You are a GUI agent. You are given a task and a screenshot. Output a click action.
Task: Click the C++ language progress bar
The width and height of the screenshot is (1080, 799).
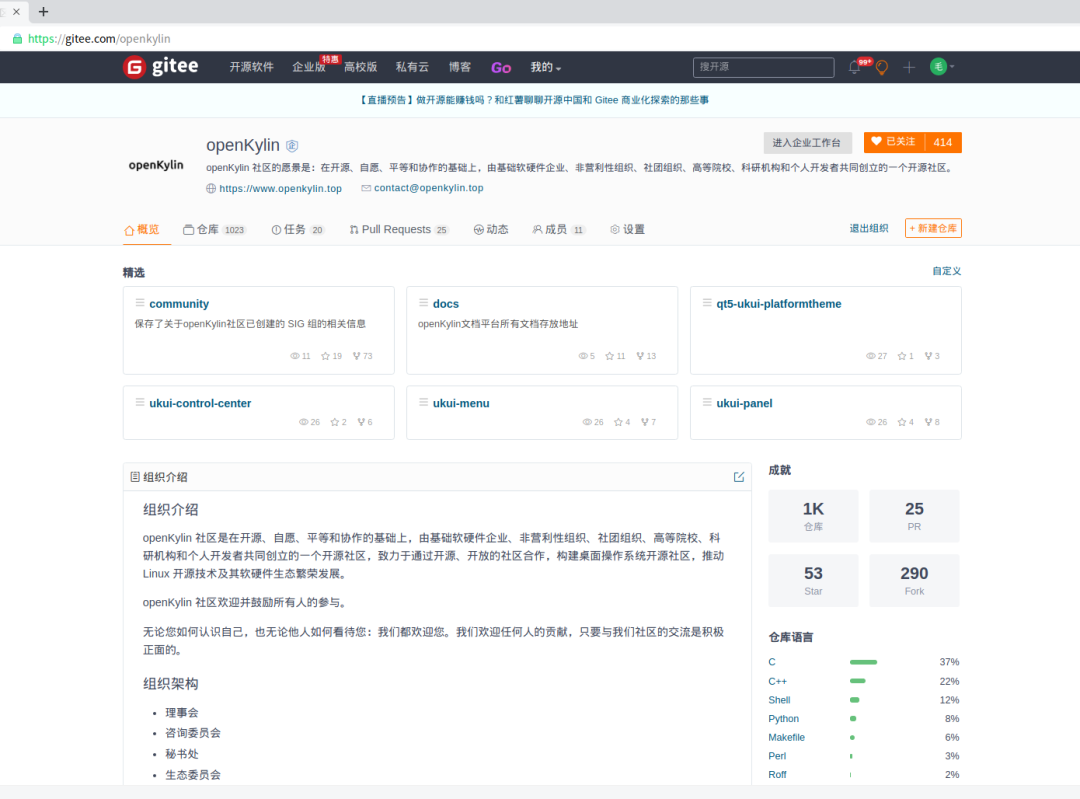[858, 681]
